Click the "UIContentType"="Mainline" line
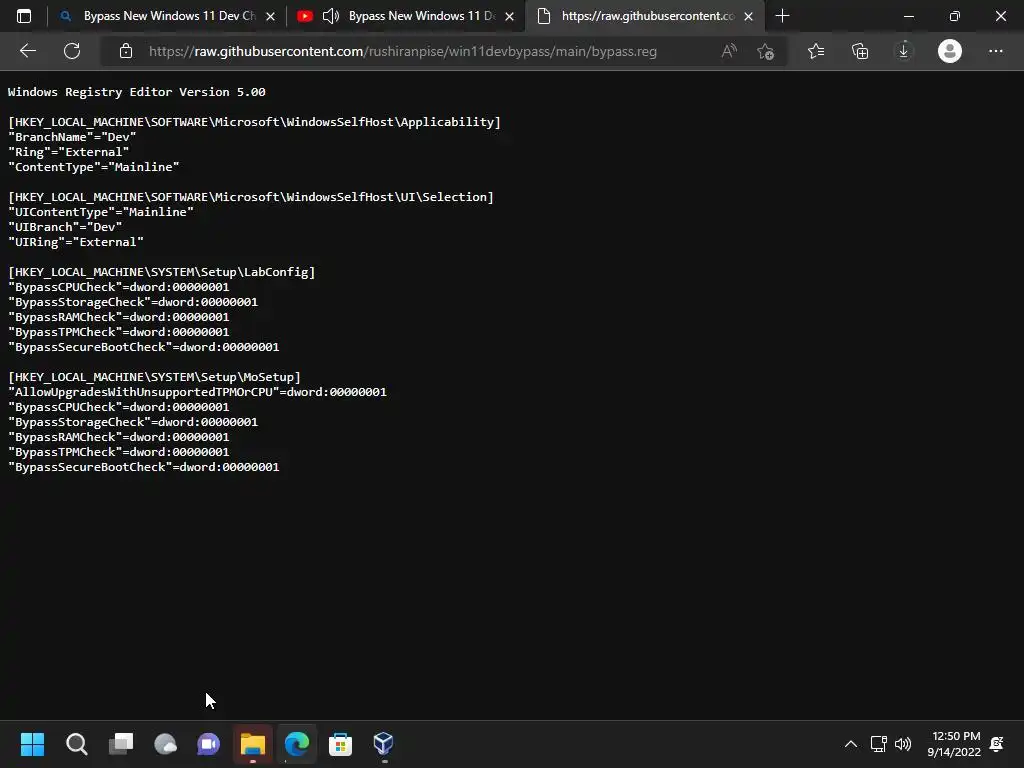The image size is (1024, 768). click(x=101, y=212)
